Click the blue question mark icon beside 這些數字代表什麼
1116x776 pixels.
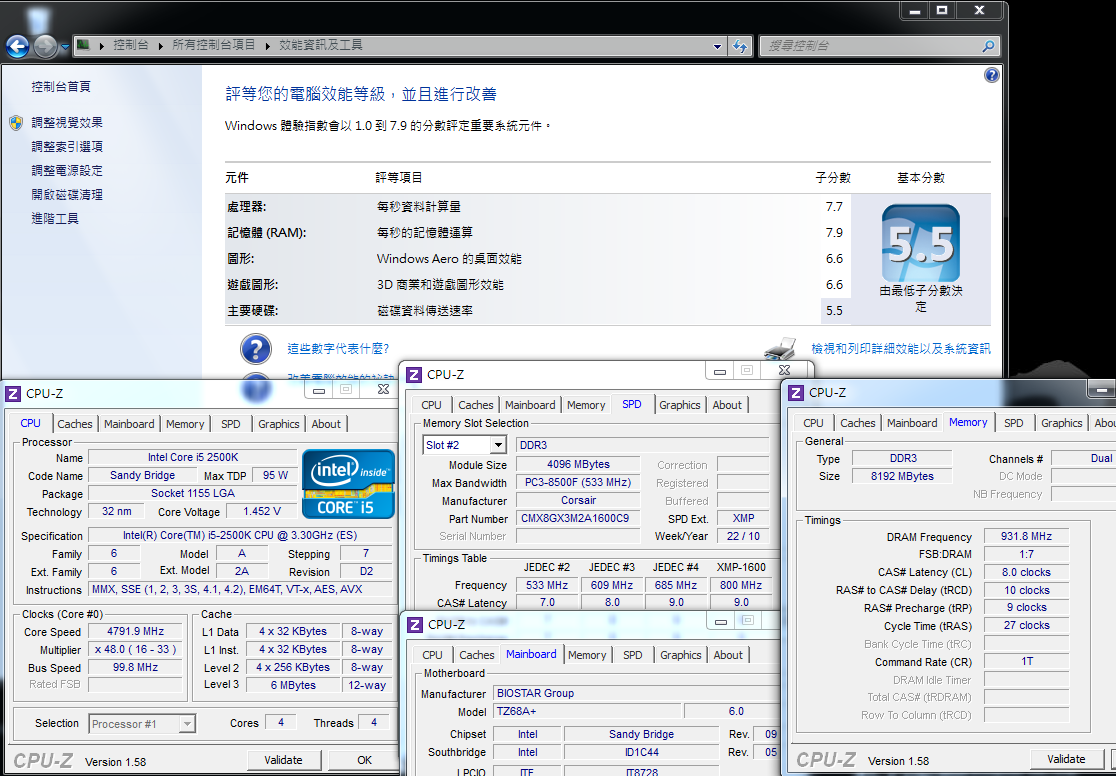point(256,349)
